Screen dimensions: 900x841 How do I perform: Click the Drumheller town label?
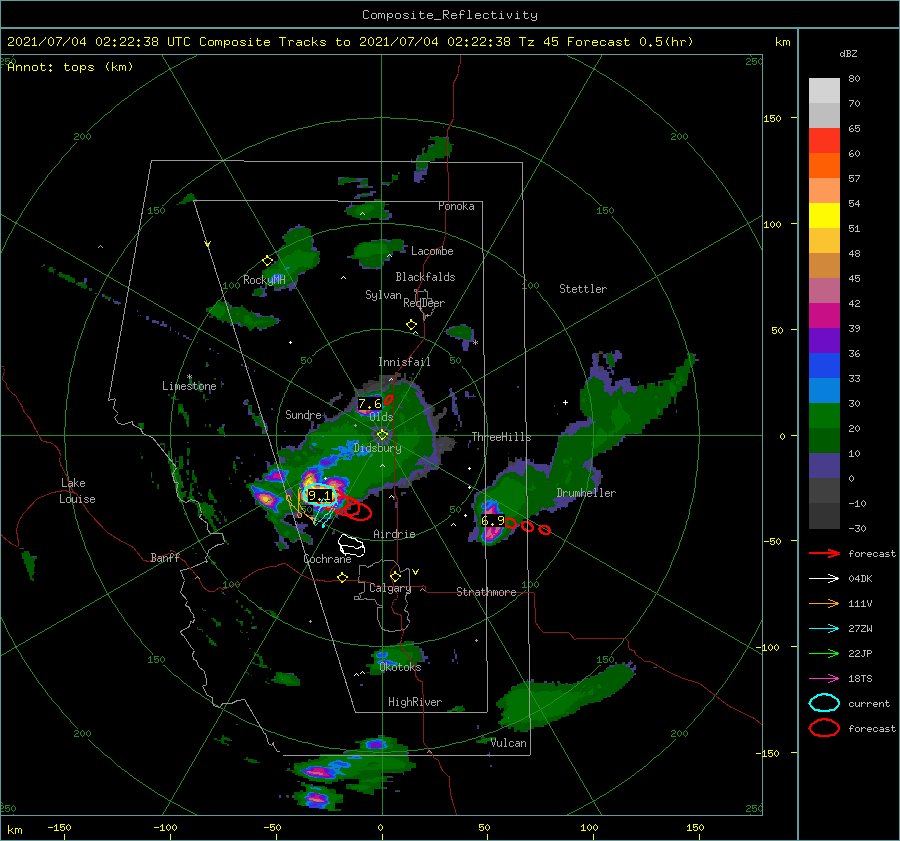(x=586, y=493)
